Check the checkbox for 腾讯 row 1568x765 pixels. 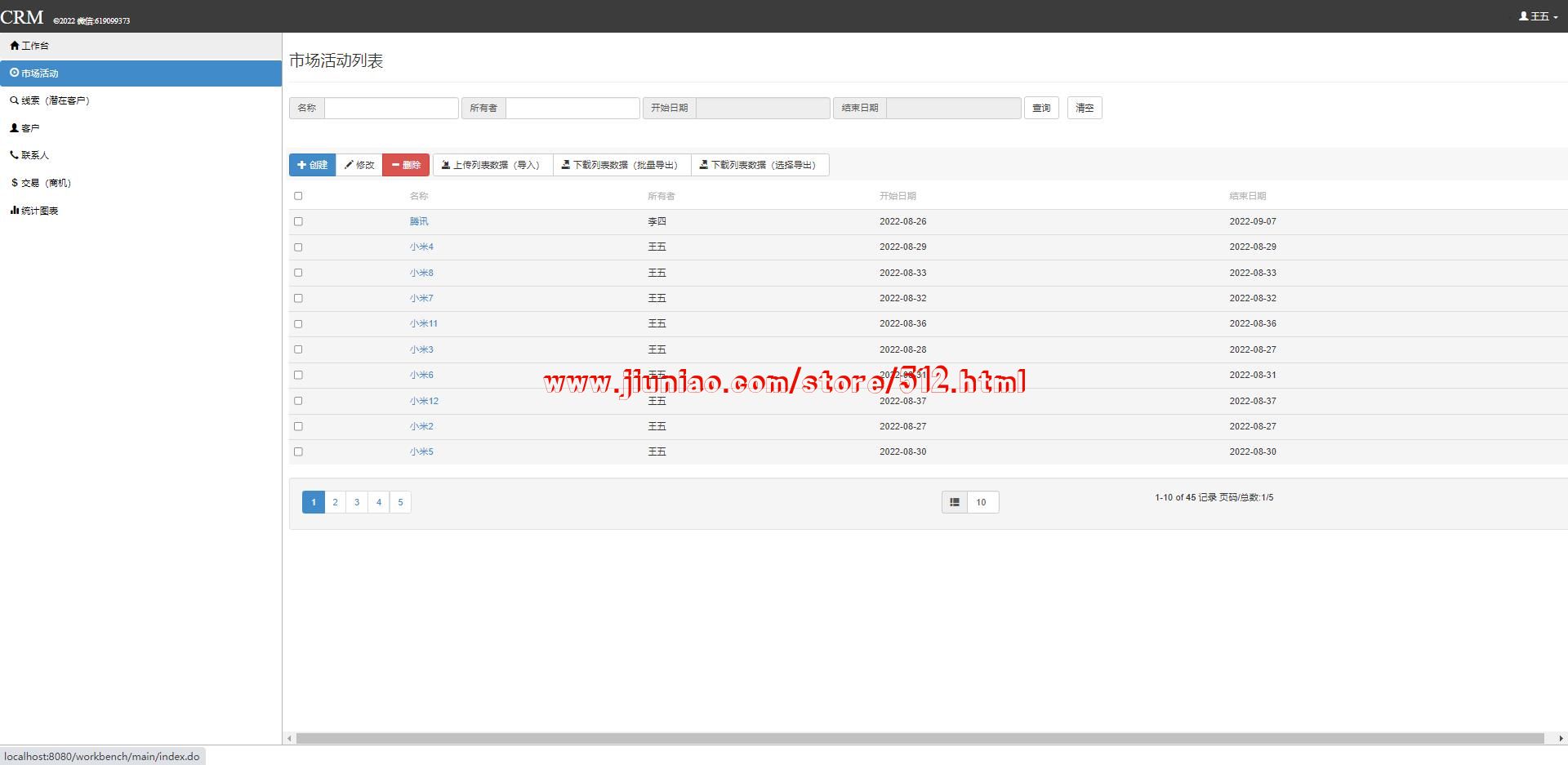pyautogui.click(x=298, y=221)
